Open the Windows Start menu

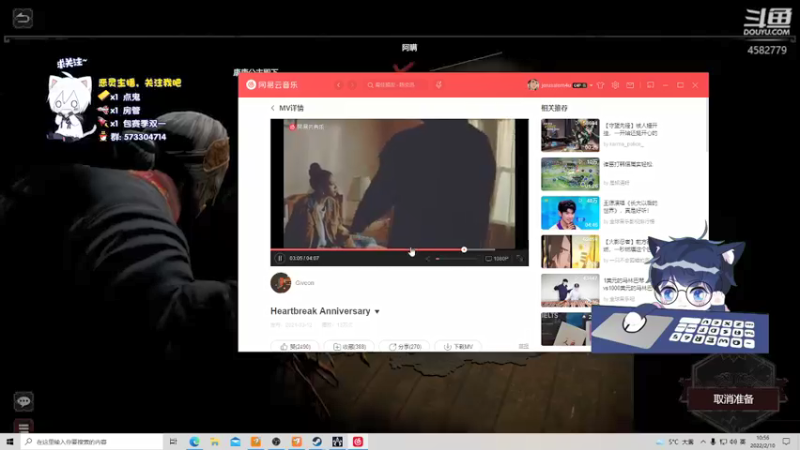pos(10,442)
